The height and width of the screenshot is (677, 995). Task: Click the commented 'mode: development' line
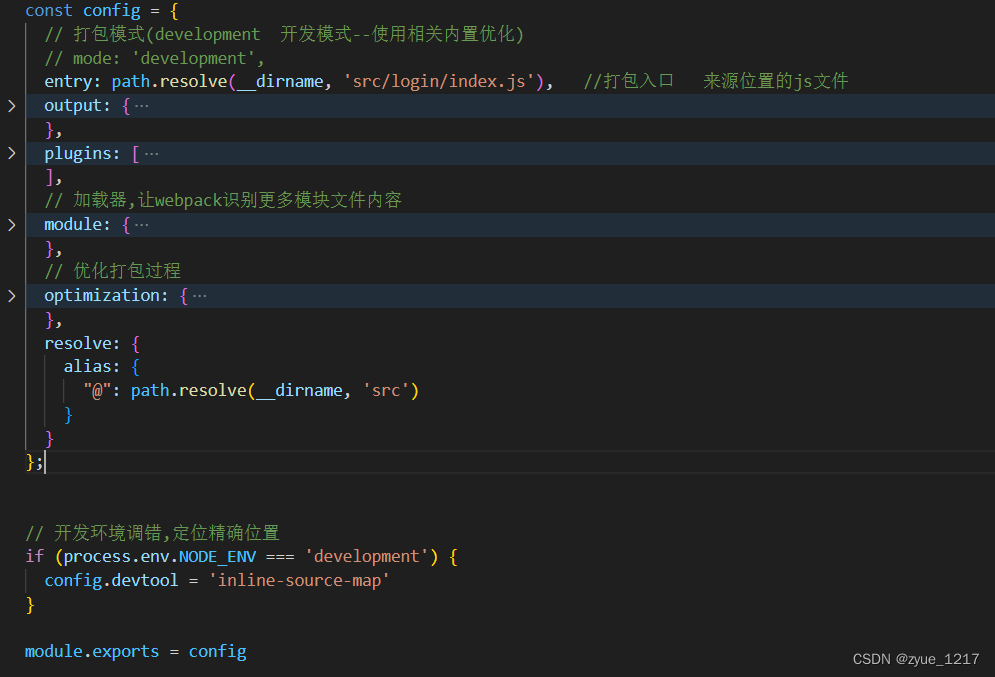click(154, 58)
